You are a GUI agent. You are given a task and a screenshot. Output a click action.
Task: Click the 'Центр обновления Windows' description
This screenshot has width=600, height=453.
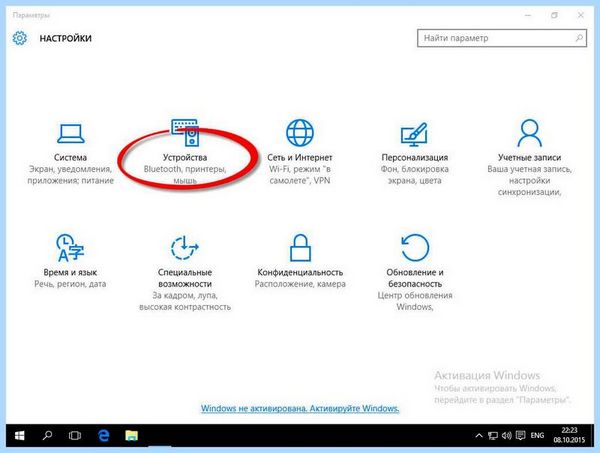pyautogui.click(x=415, y=301)
